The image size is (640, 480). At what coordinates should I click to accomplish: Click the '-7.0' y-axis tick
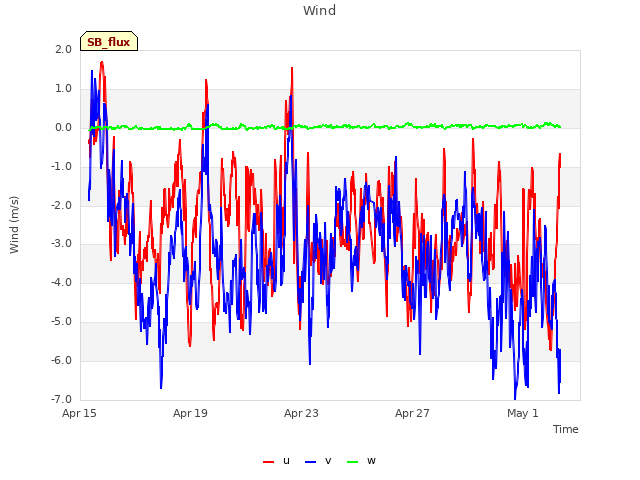(61, 399)
